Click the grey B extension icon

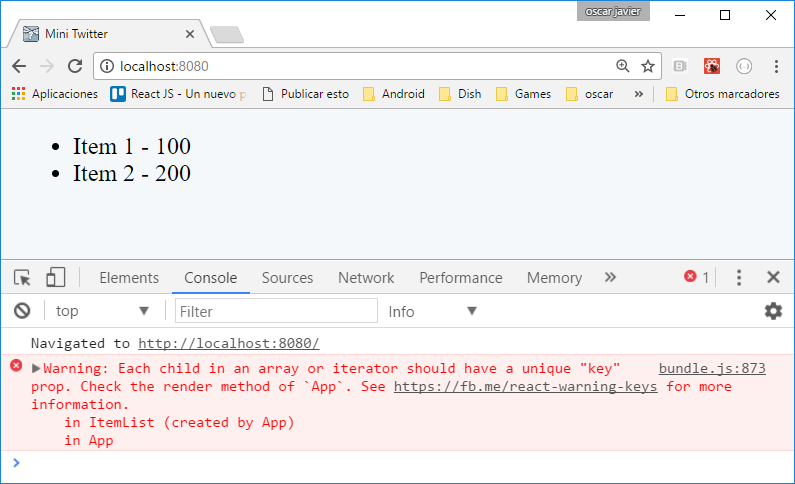679,66
